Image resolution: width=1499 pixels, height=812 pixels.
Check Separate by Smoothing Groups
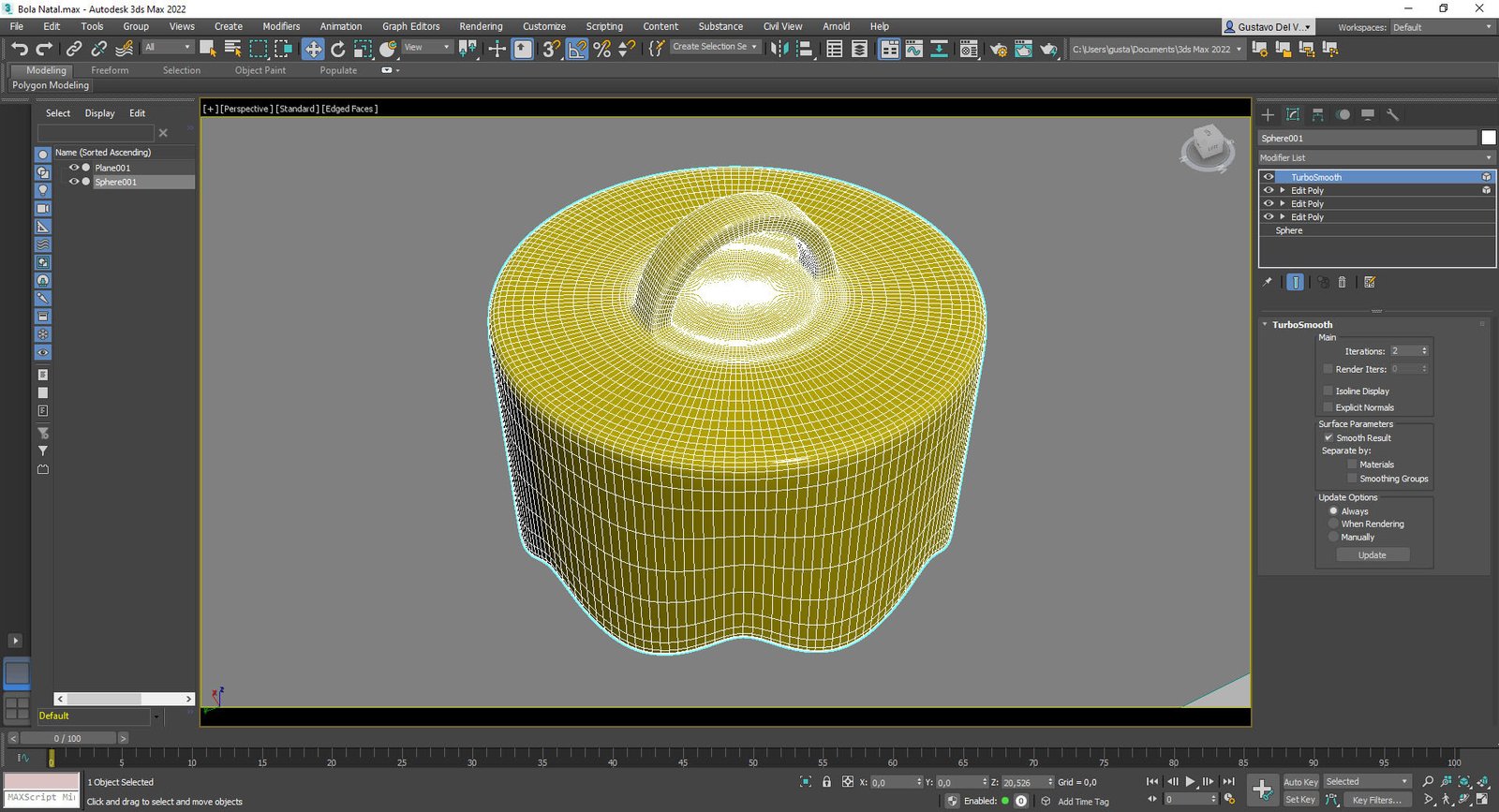click(x=1352, y=479)
